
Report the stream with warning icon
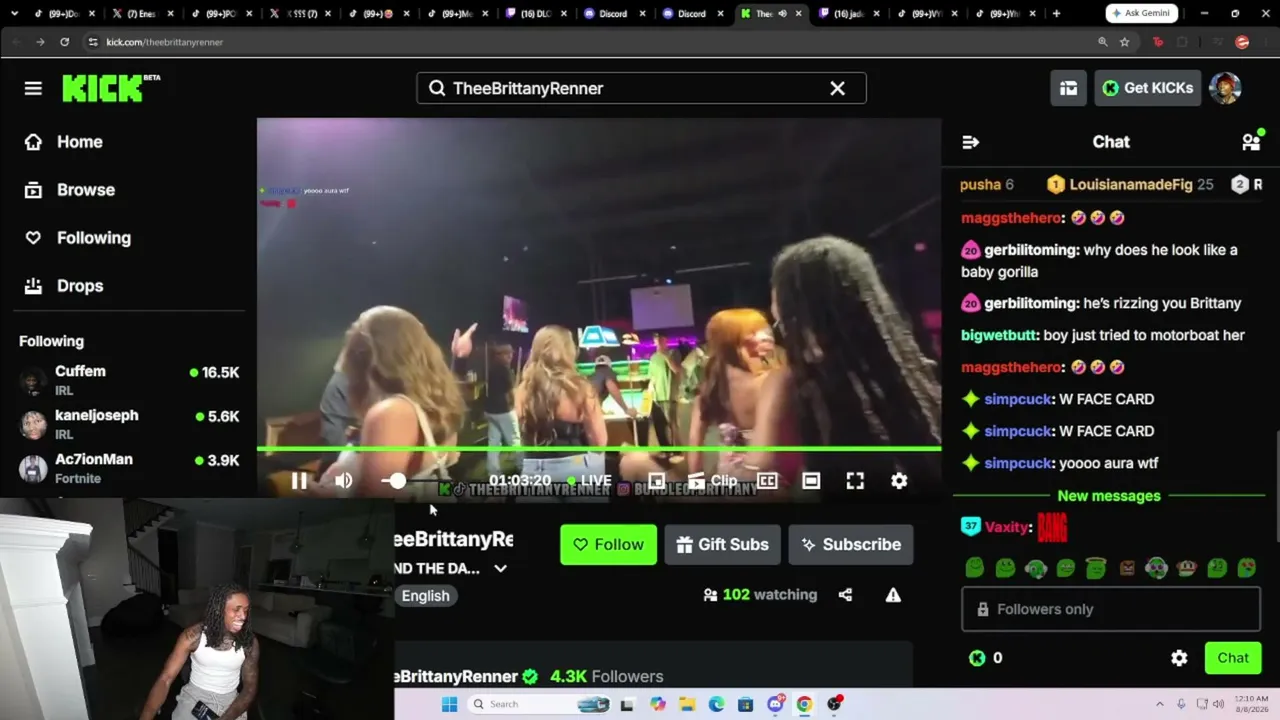coord(893,595)
